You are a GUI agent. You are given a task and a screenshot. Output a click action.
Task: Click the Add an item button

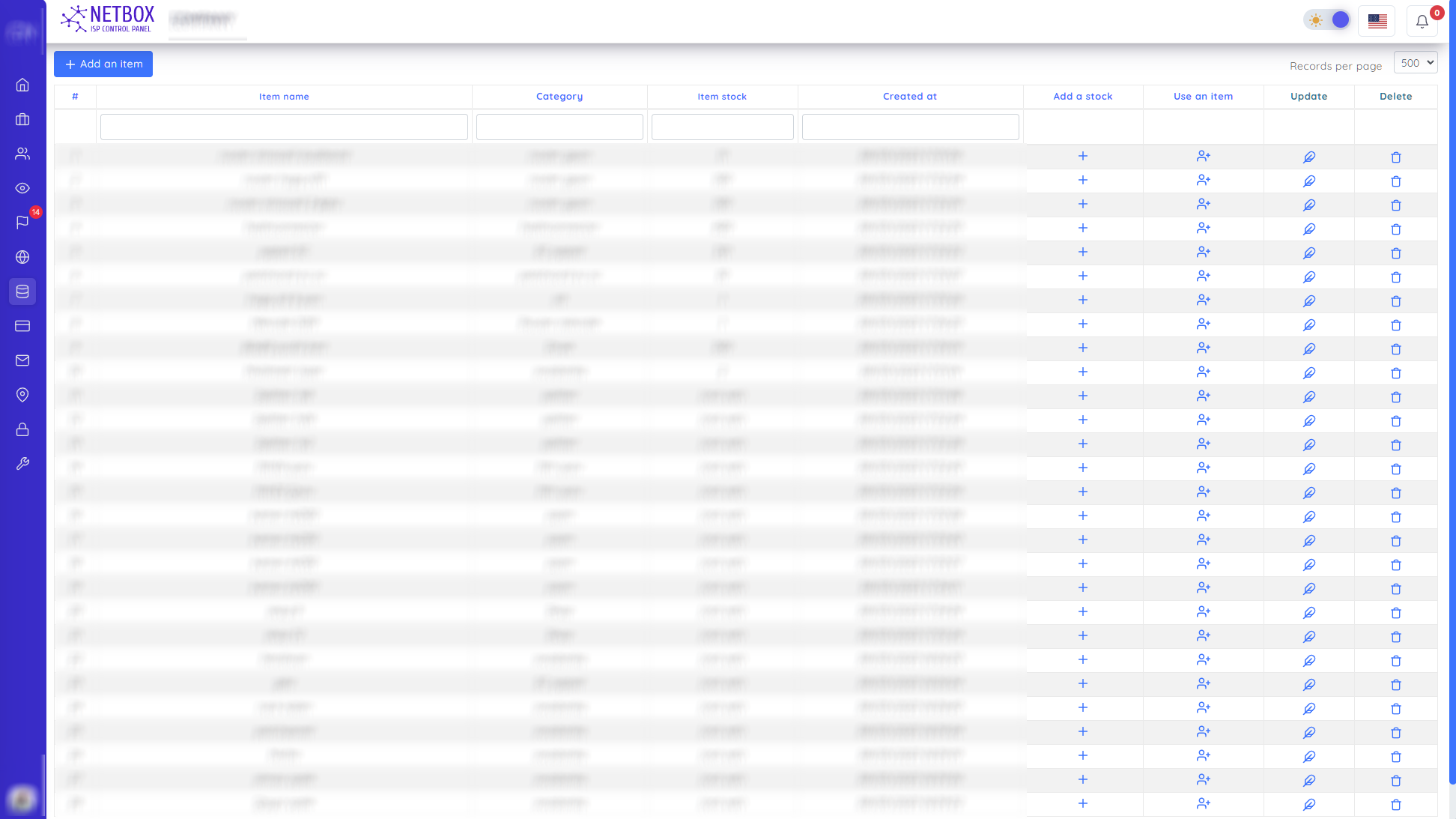103,64
